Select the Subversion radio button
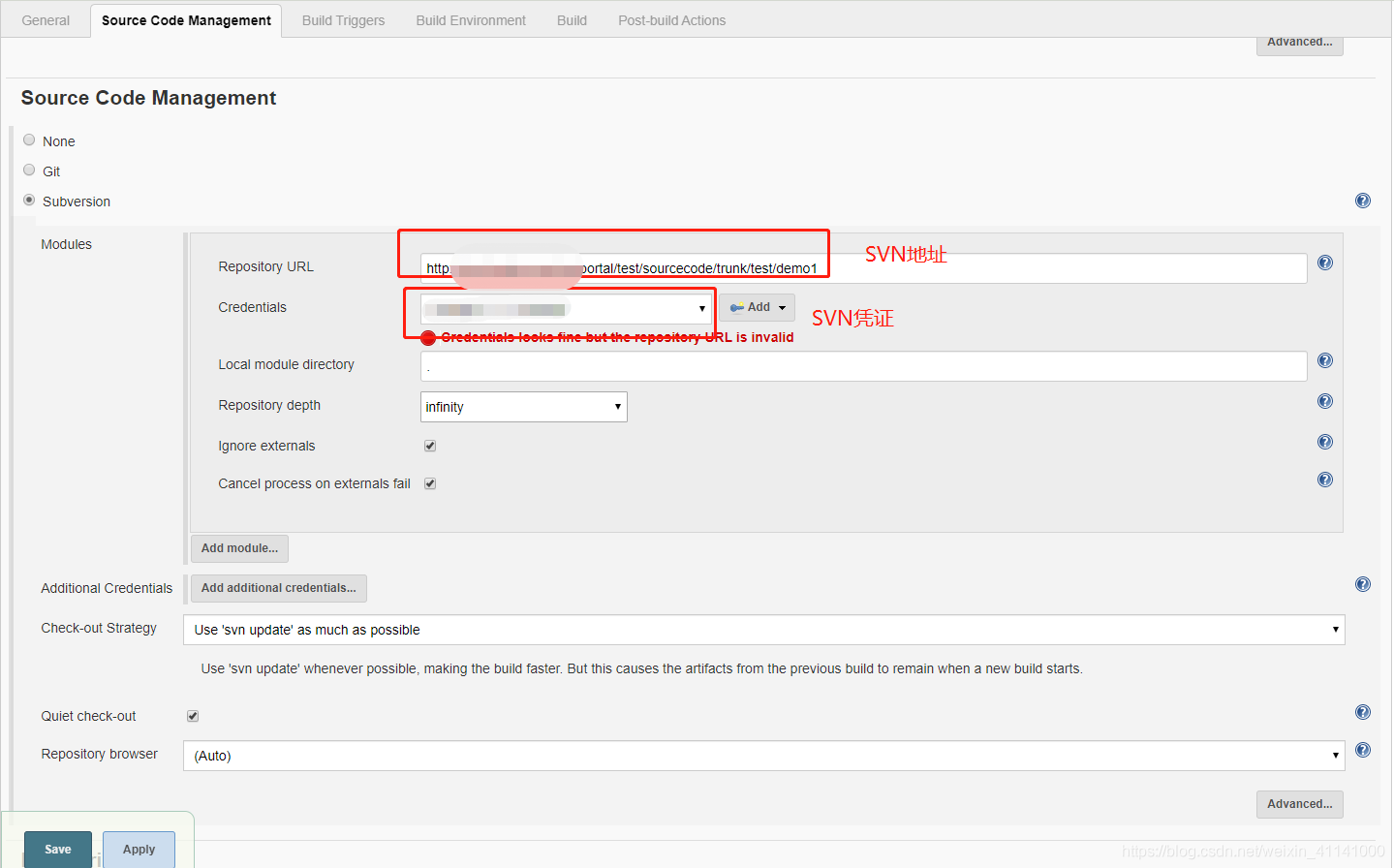The image size is (1394, 868). (x=29, y=200)
